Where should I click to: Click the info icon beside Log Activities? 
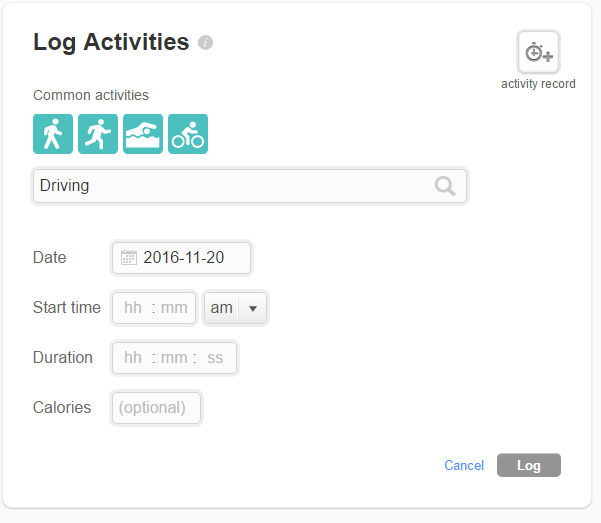tap(205, 42)
